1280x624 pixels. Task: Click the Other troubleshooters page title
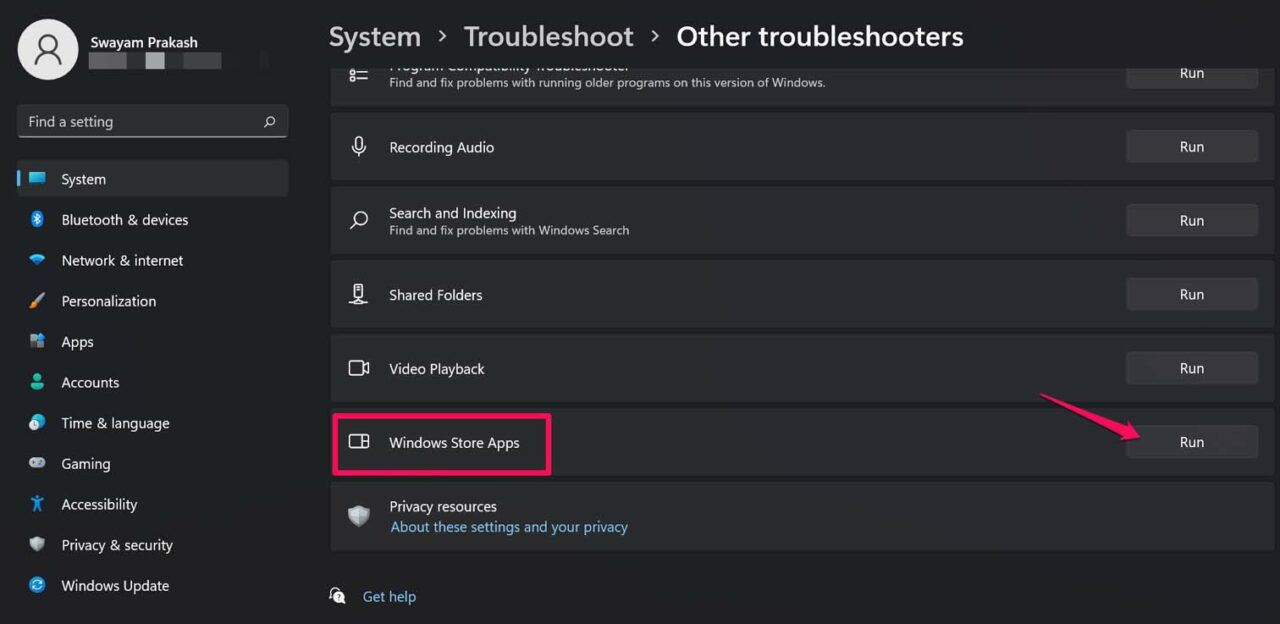coord(820,37)
